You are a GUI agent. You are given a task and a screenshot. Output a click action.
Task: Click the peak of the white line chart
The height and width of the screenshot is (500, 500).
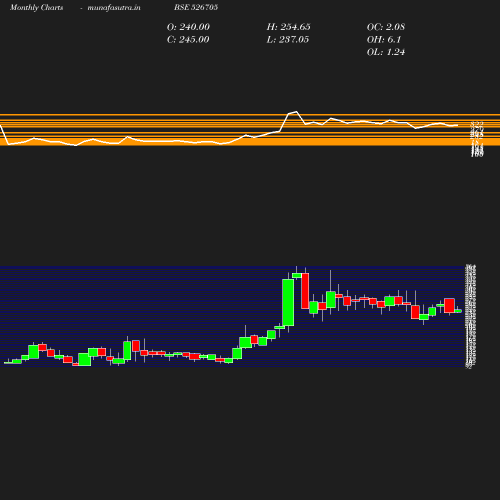coord(296,112)
